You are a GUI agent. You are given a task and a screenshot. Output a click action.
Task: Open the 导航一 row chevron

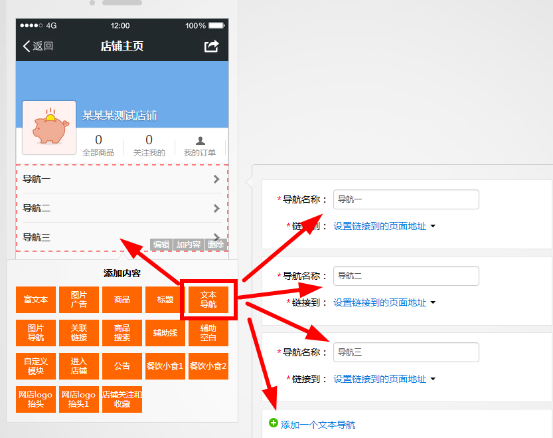[217, 179]
